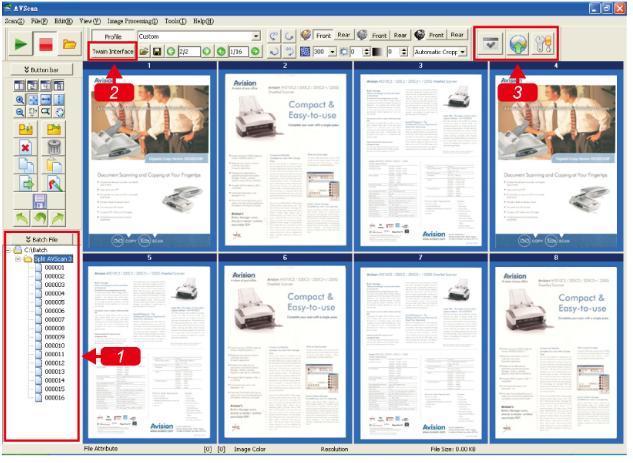
Task: Select file 000011 in batch tree
Action: [54, 354]
